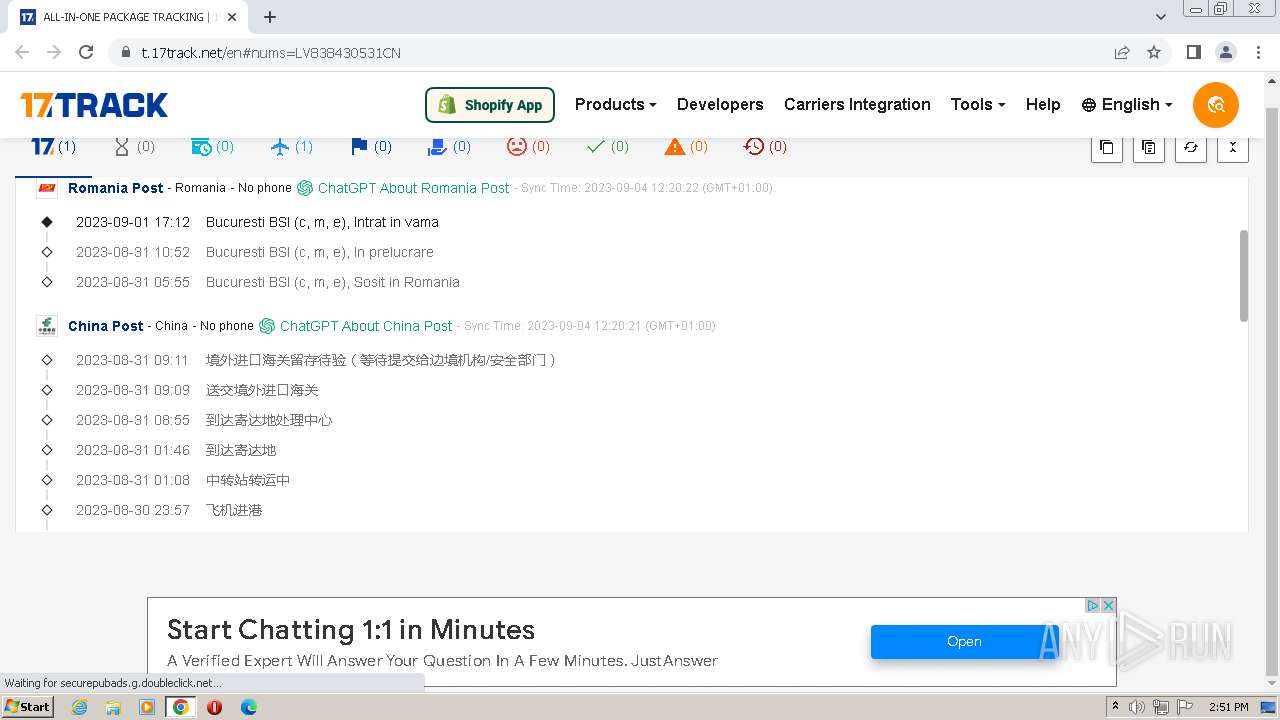This screenshot has width=1280, height=720.
Task: Select the Undelivered sad face status tab
Action: click(x=528, y=147)
